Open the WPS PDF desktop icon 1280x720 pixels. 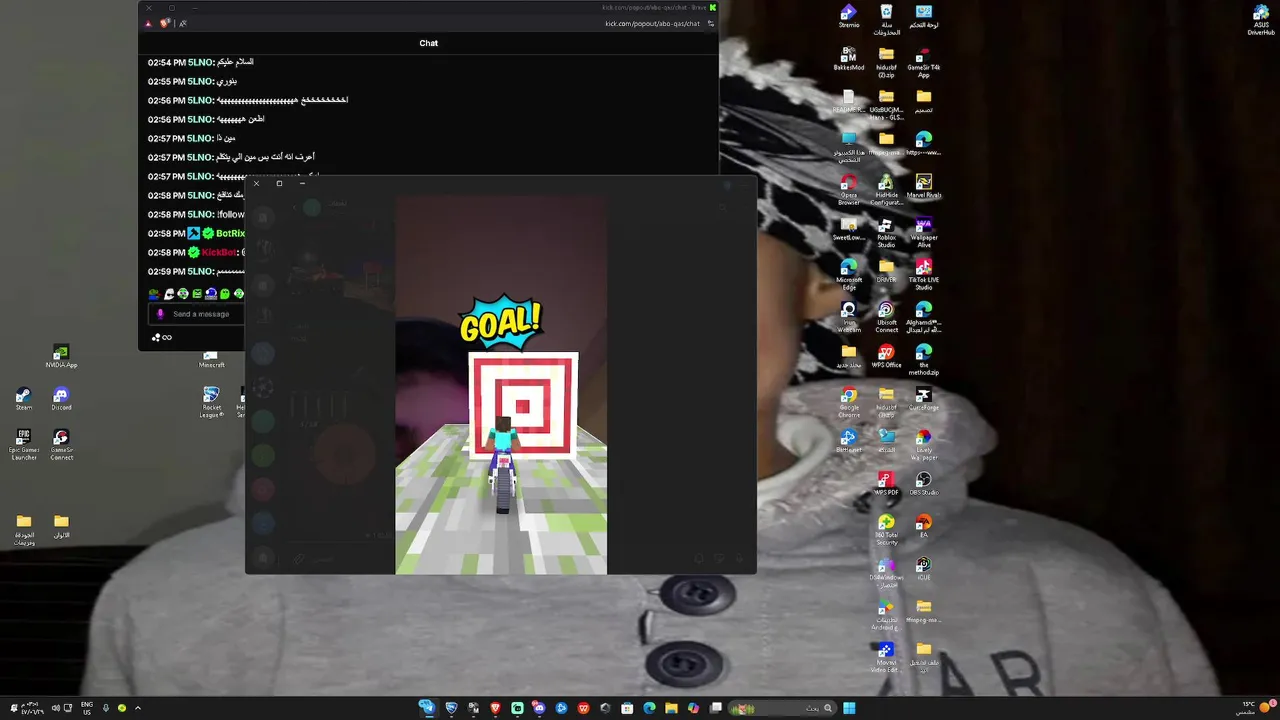tap(886, 484)
